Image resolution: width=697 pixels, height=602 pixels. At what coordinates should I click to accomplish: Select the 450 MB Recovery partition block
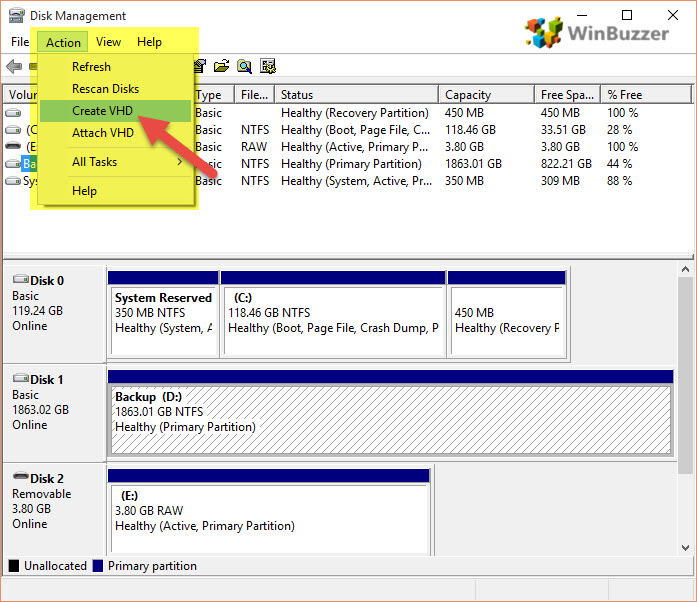point(507,314)
